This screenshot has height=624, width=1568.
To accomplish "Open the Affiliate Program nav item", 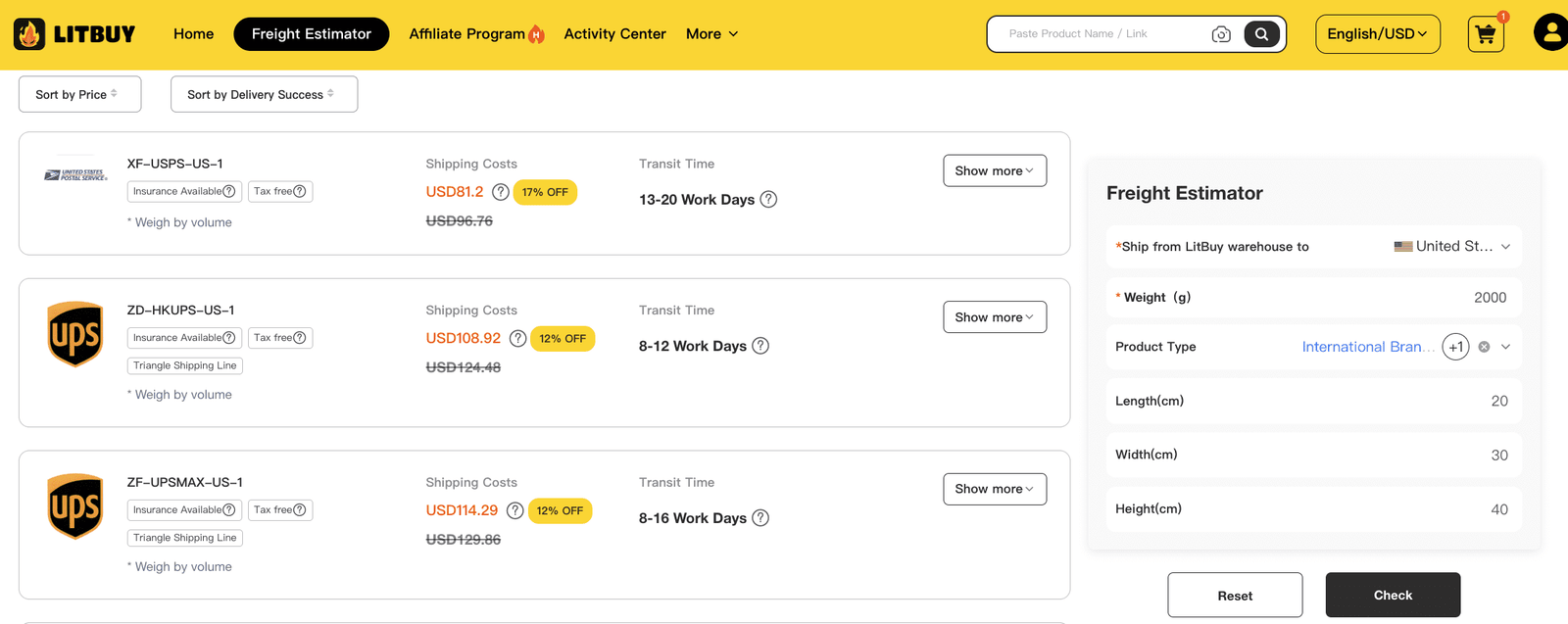I will pyautogui.click(x=467, y=34).
